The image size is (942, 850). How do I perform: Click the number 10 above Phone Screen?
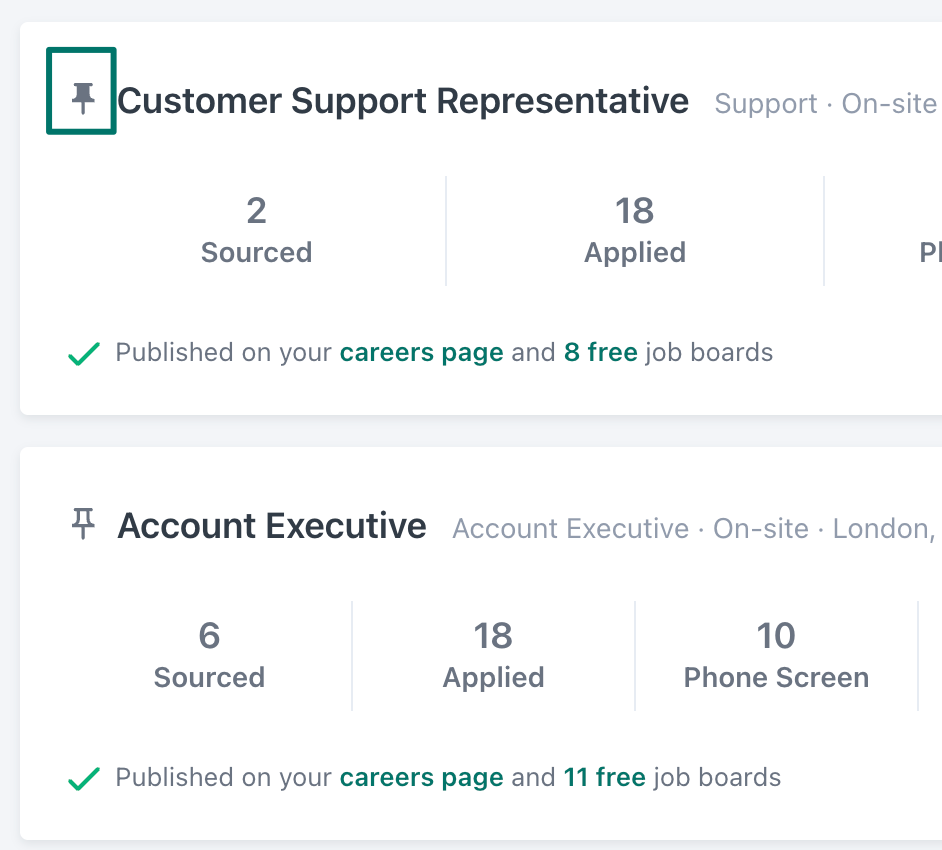coord(776,636)
